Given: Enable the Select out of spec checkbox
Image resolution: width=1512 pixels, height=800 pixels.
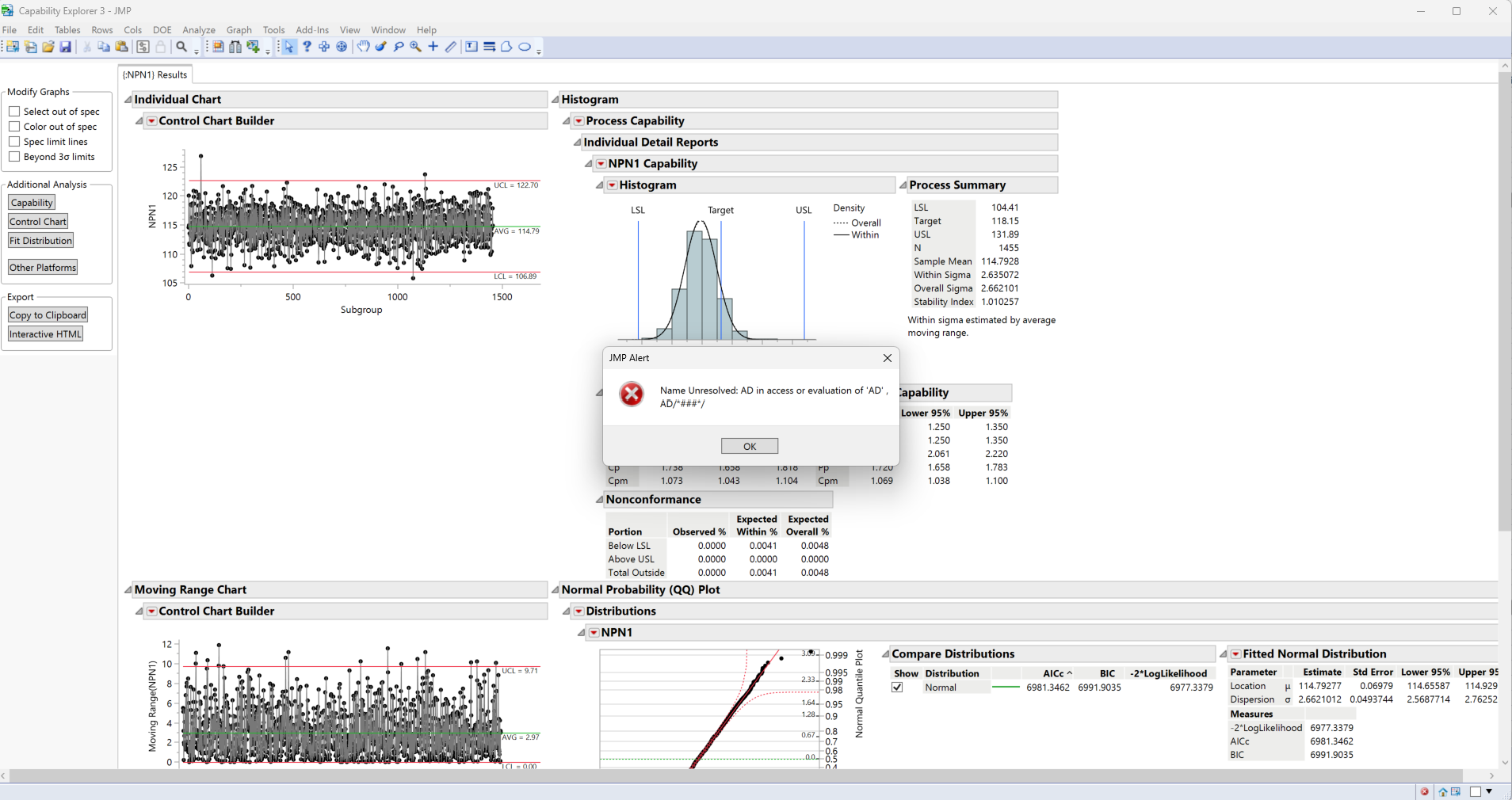Looking at the screenshot, I should point(14,111).
